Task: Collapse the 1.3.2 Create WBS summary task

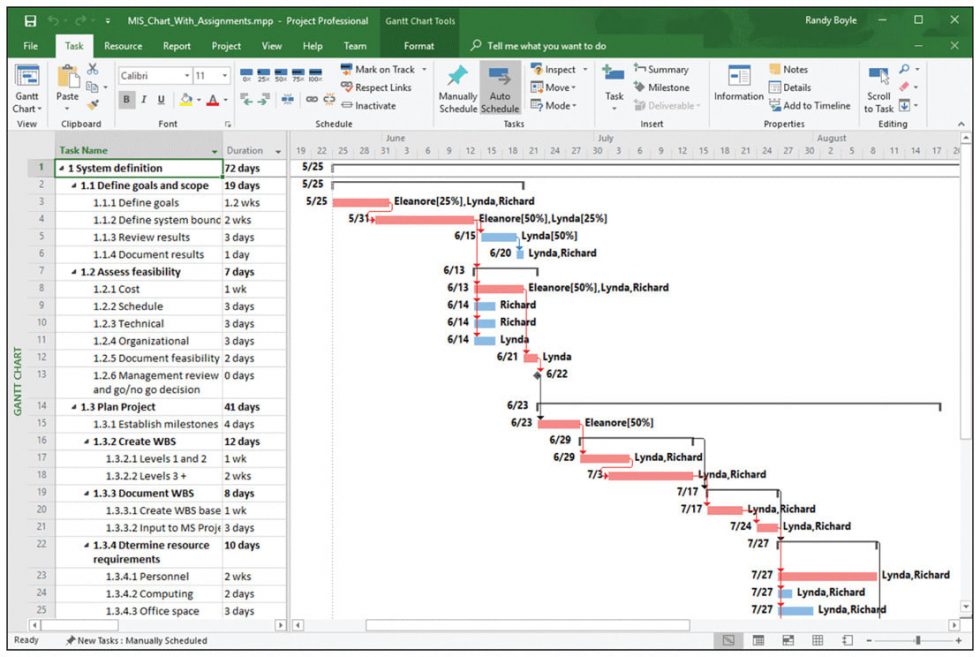Action: tap(86, 441)
